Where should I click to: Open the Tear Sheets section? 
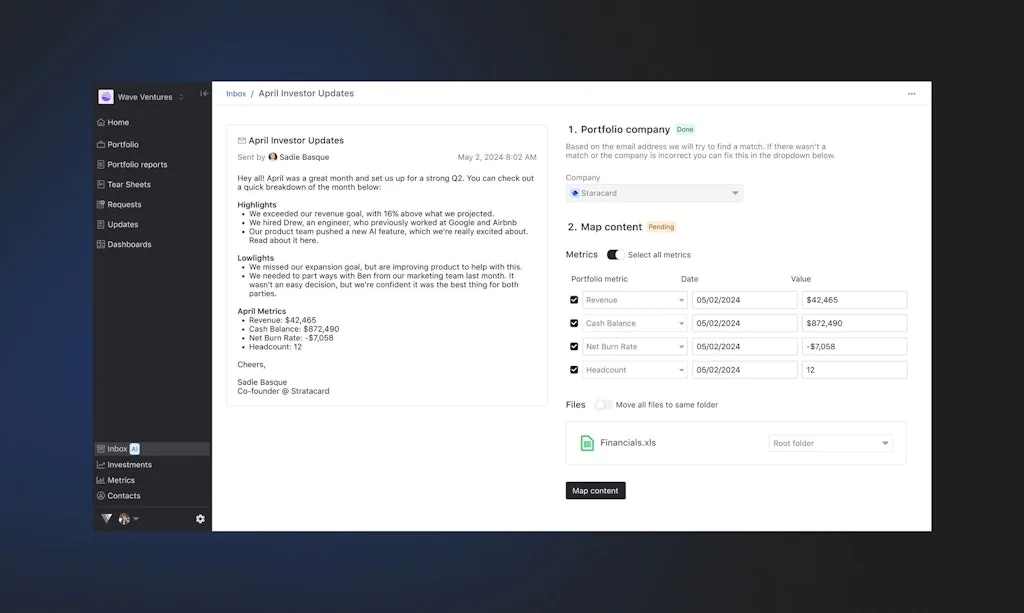(127, 184)
